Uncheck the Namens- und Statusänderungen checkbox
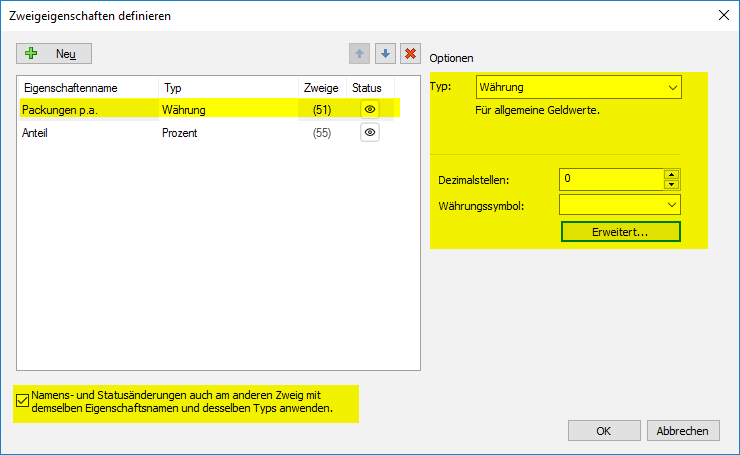Screen dimensions: 740x455 tap(23, 402)
